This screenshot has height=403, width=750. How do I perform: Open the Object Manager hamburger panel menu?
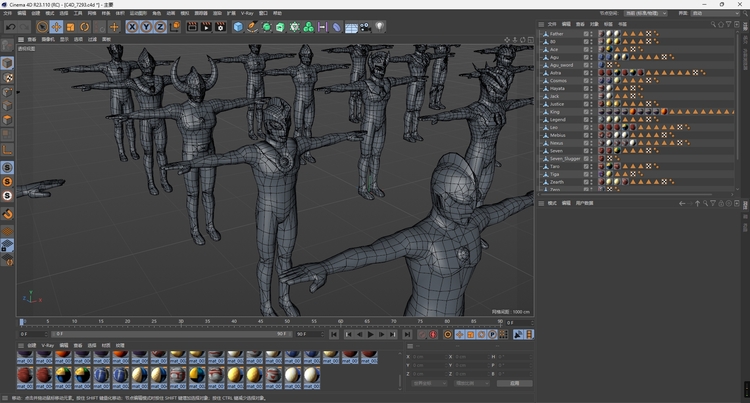541,24
